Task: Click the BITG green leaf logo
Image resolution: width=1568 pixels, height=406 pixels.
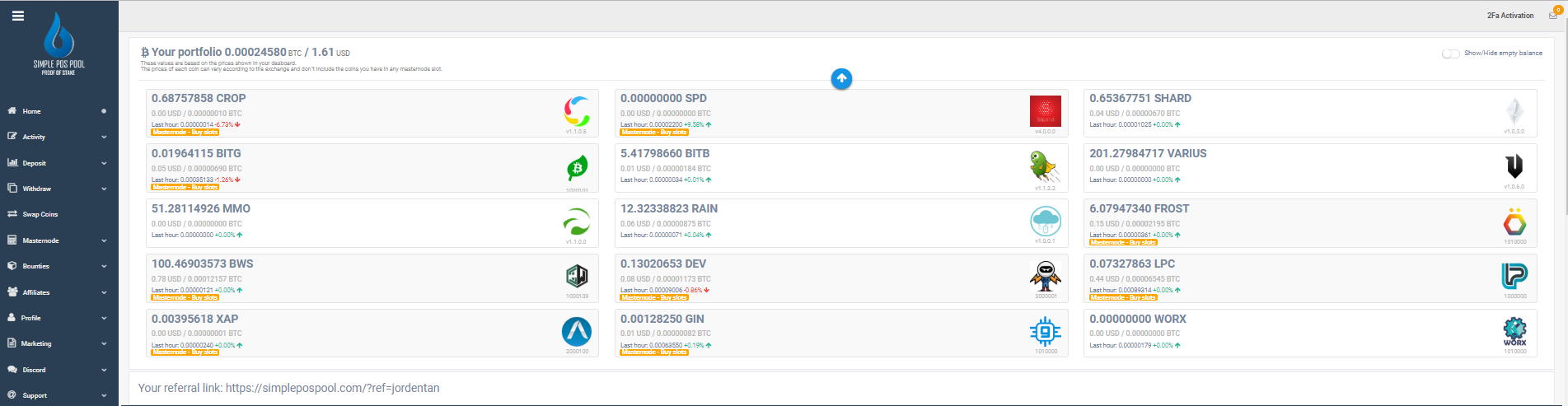Action: [x=577, y=167]
